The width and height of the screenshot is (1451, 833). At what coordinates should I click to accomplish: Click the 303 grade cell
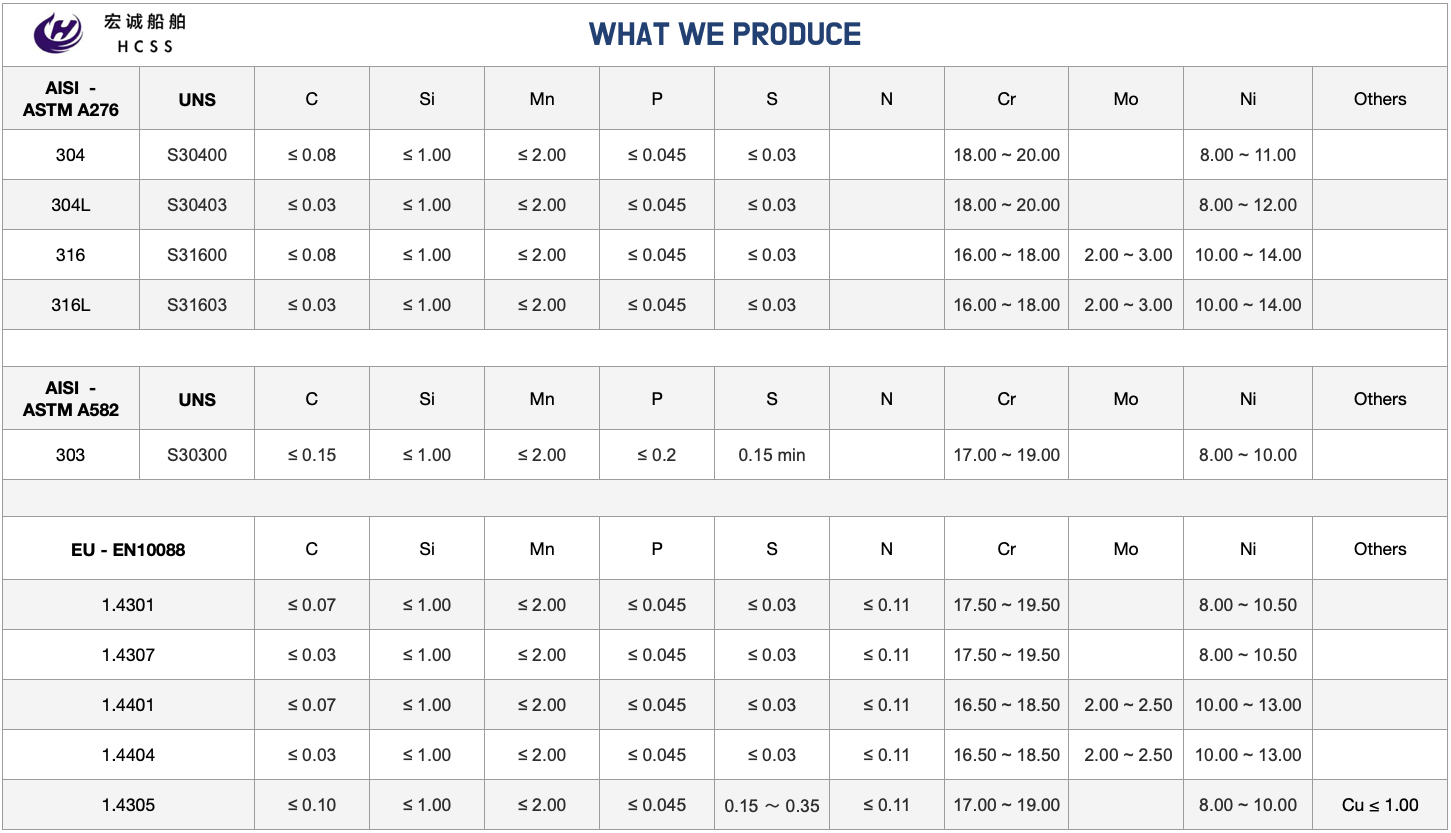[x=71, y=455]
